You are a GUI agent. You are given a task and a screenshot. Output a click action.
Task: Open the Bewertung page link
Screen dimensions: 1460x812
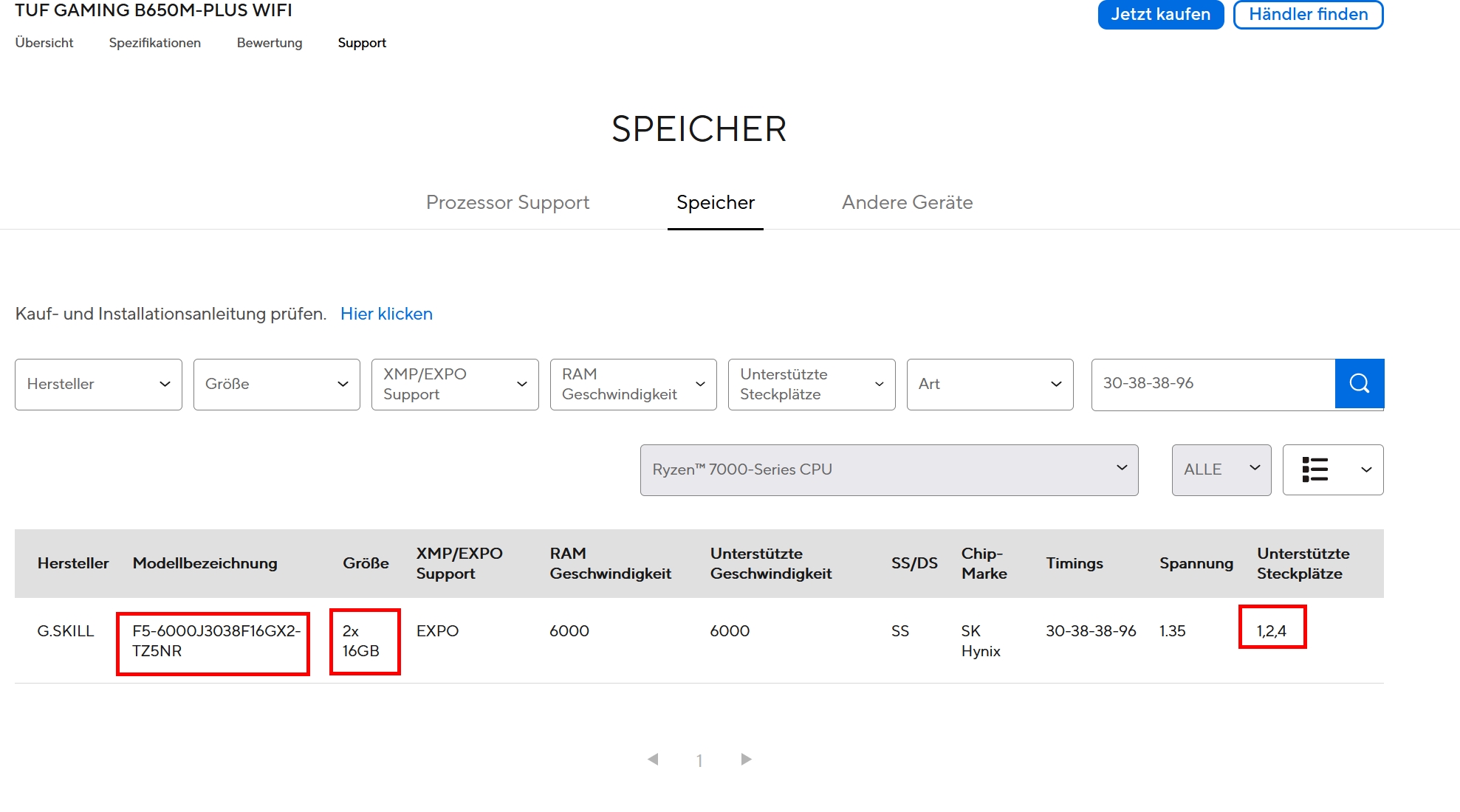click(x=270, y=43)
